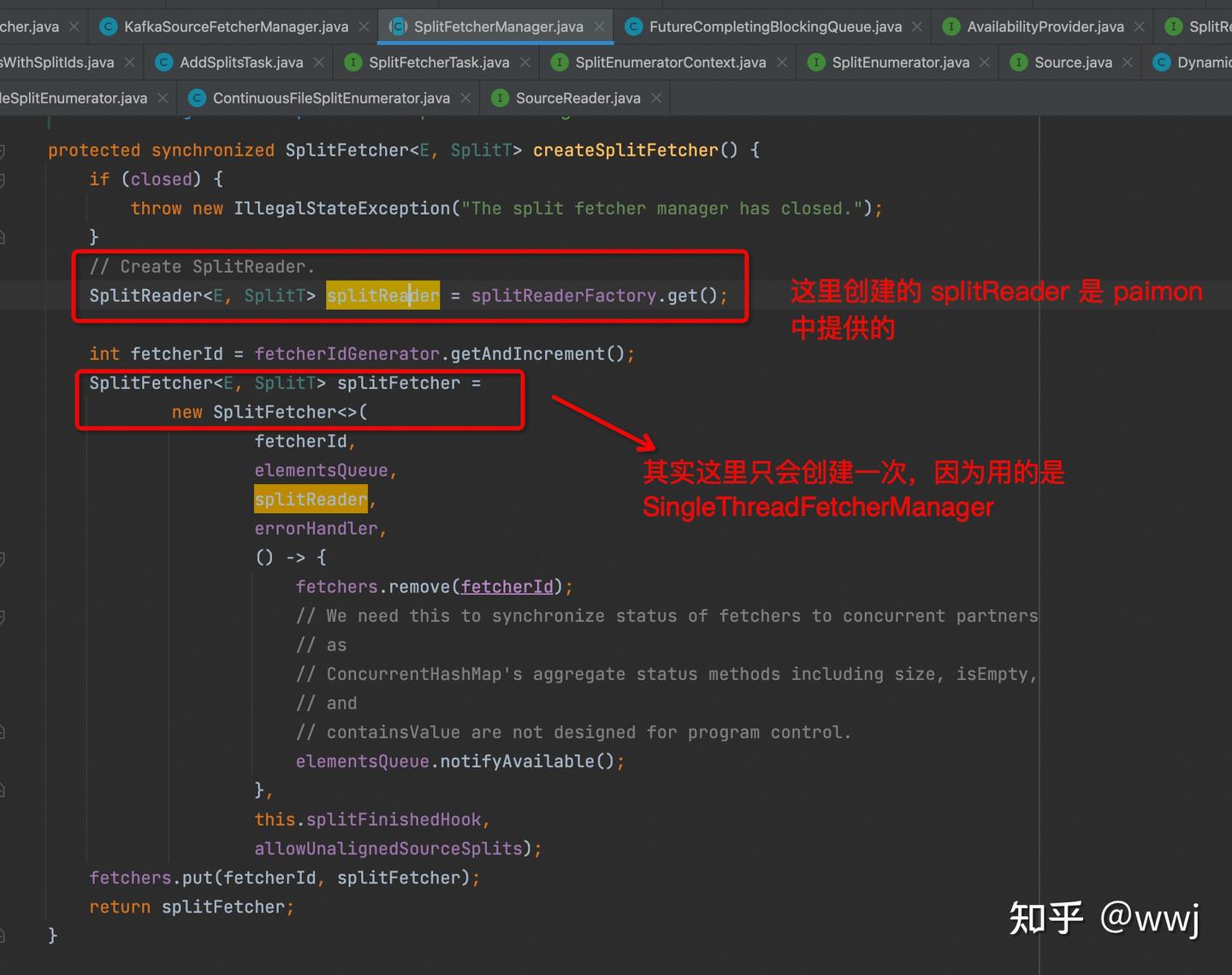
Task: Open the ContinuousFileSplitEnumerator.java tab
Action: click(x=329, y=97)
